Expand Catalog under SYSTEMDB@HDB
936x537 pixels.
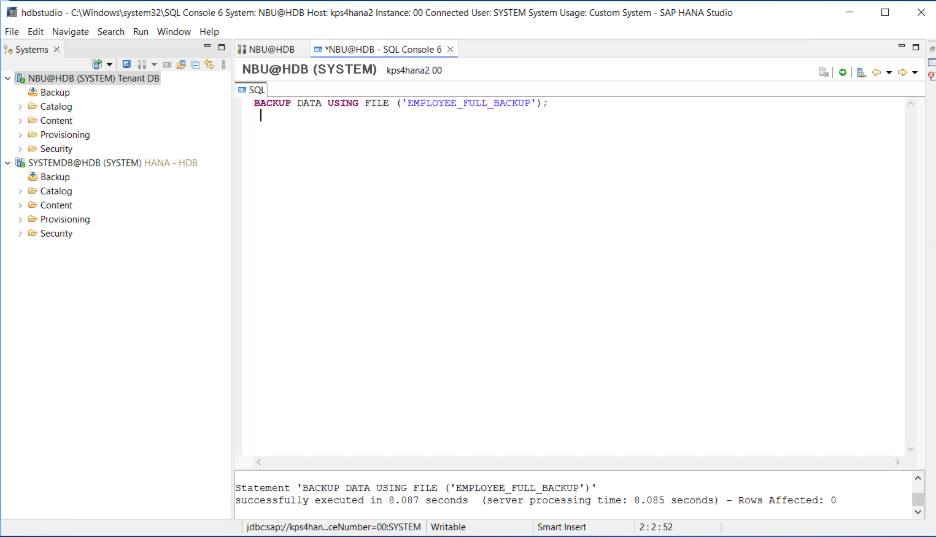coord(20,192)
